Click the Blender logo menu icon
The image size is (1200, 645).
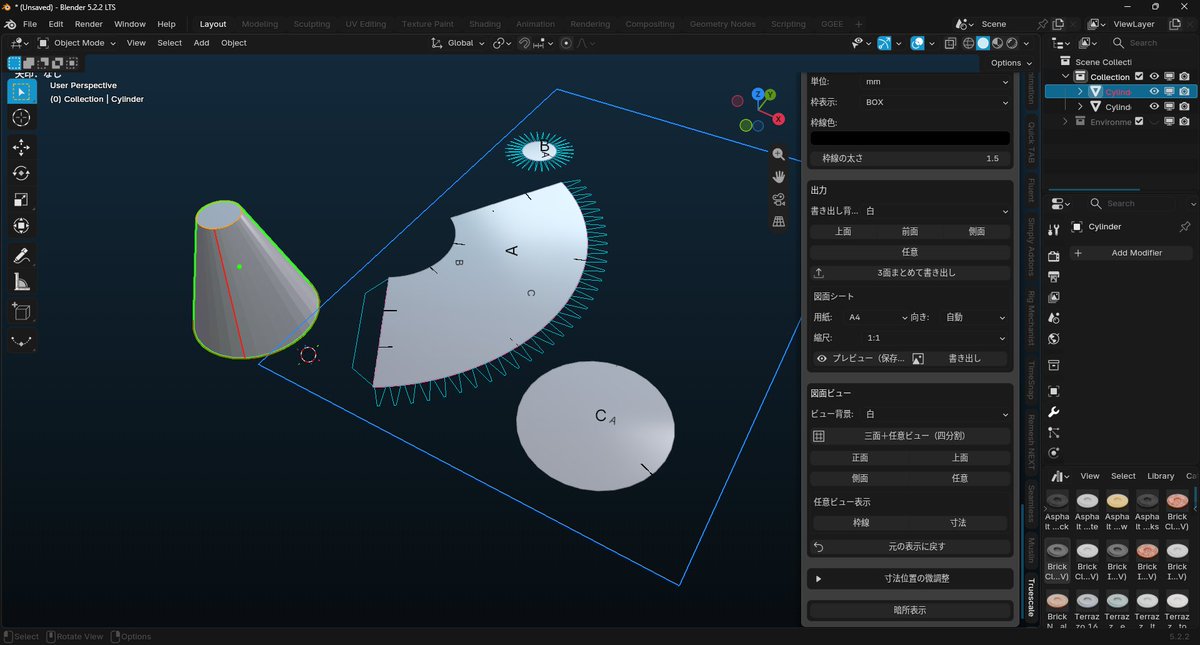10,24
